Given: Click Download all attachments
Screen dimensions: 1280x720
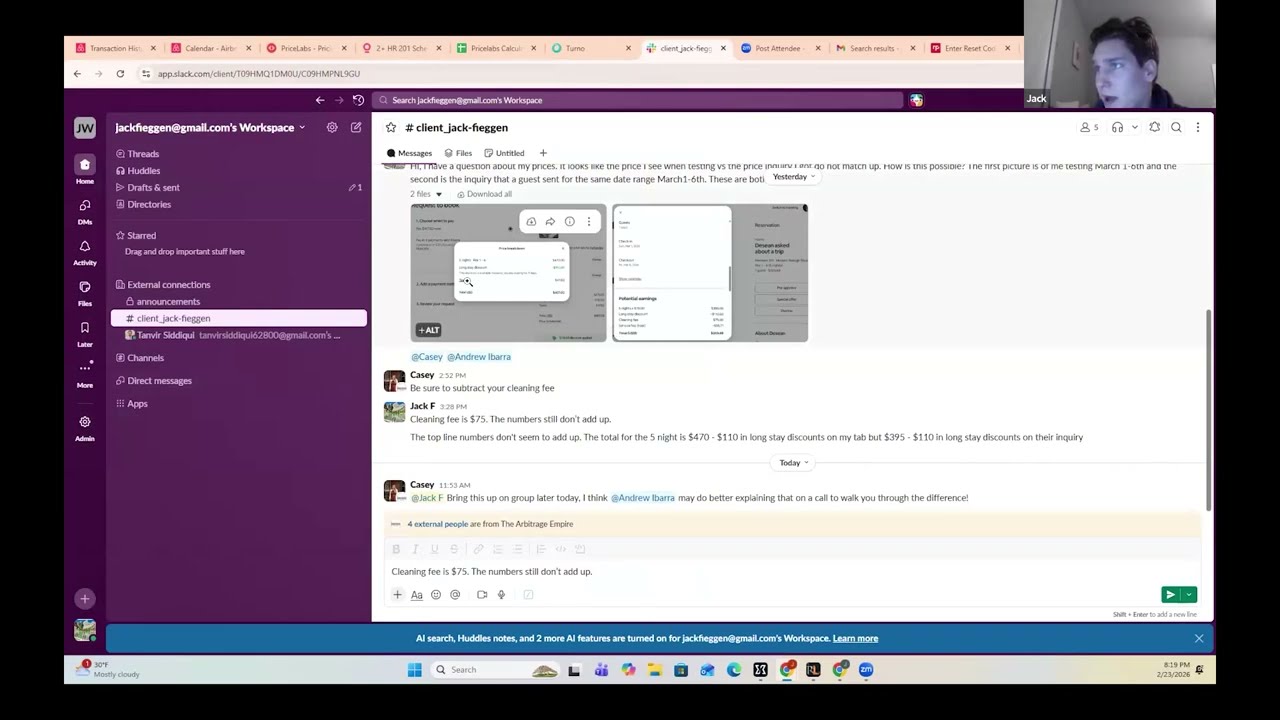Looking at the screenshot, I should pos(484,194).
